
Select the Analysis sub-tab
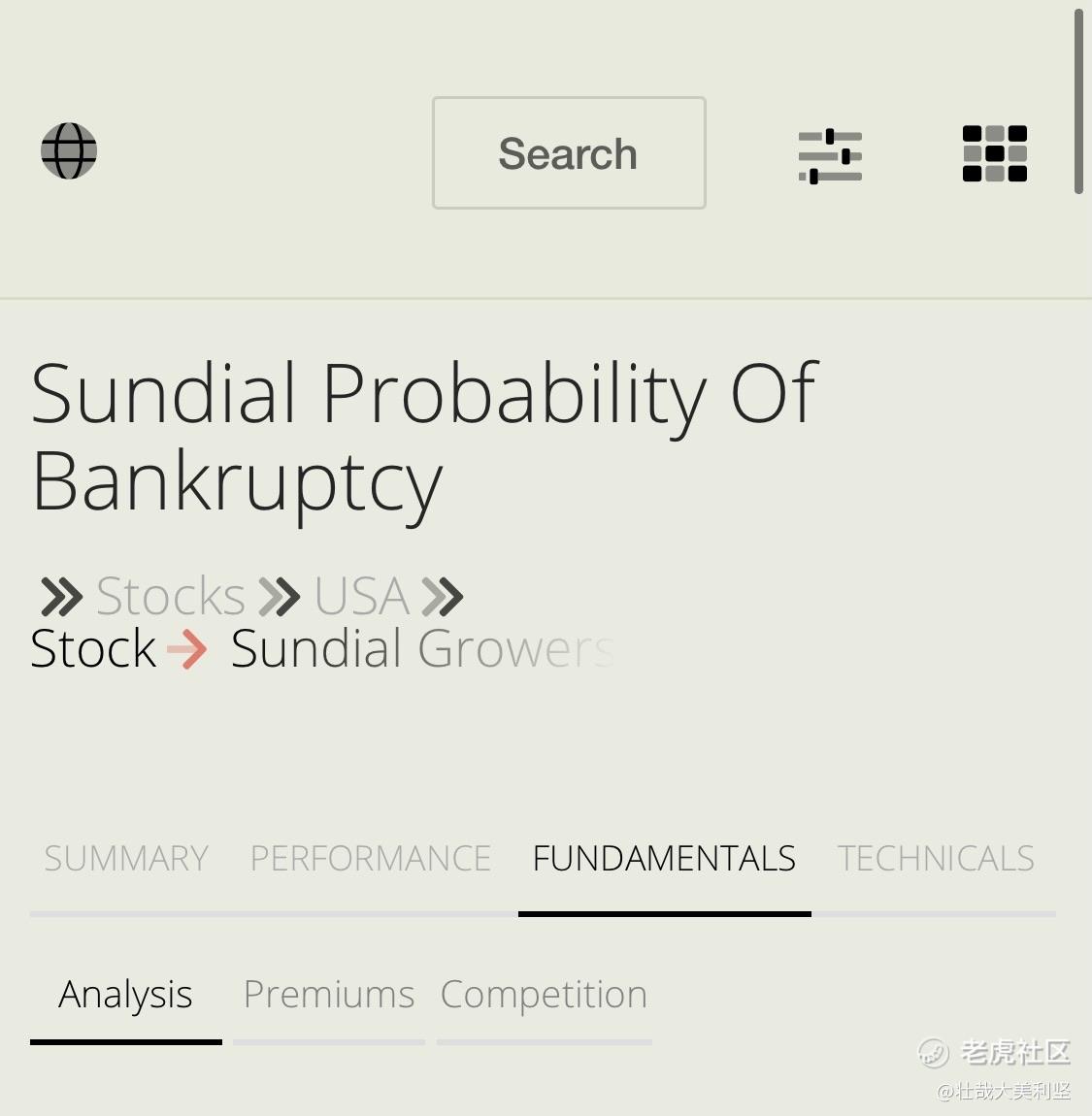click(x=126, y=995)
